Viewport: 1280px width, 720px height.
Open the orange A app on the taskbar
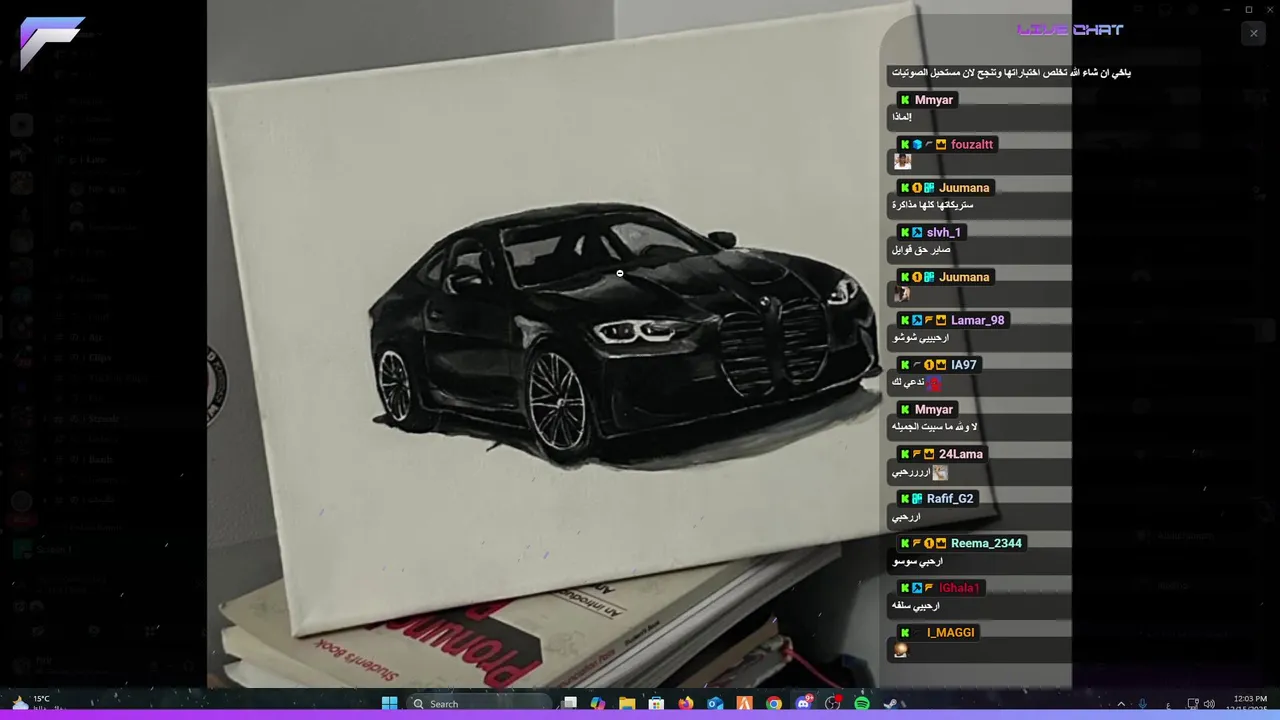(744, 704)
